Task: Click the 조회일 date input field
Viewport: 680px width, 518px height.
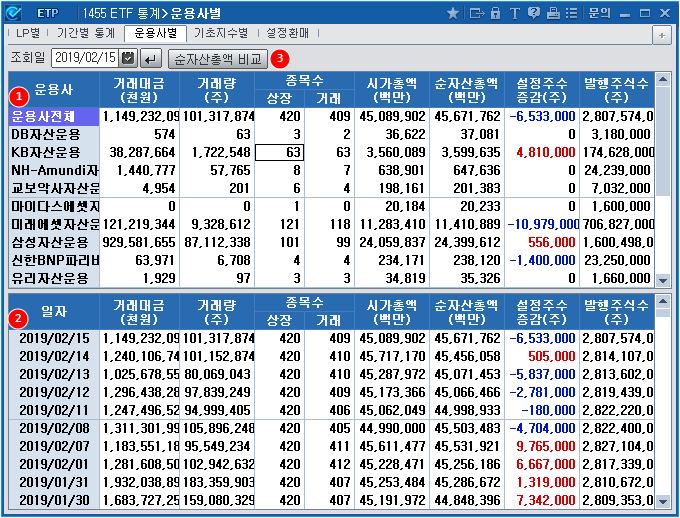Action: [84, 59]
